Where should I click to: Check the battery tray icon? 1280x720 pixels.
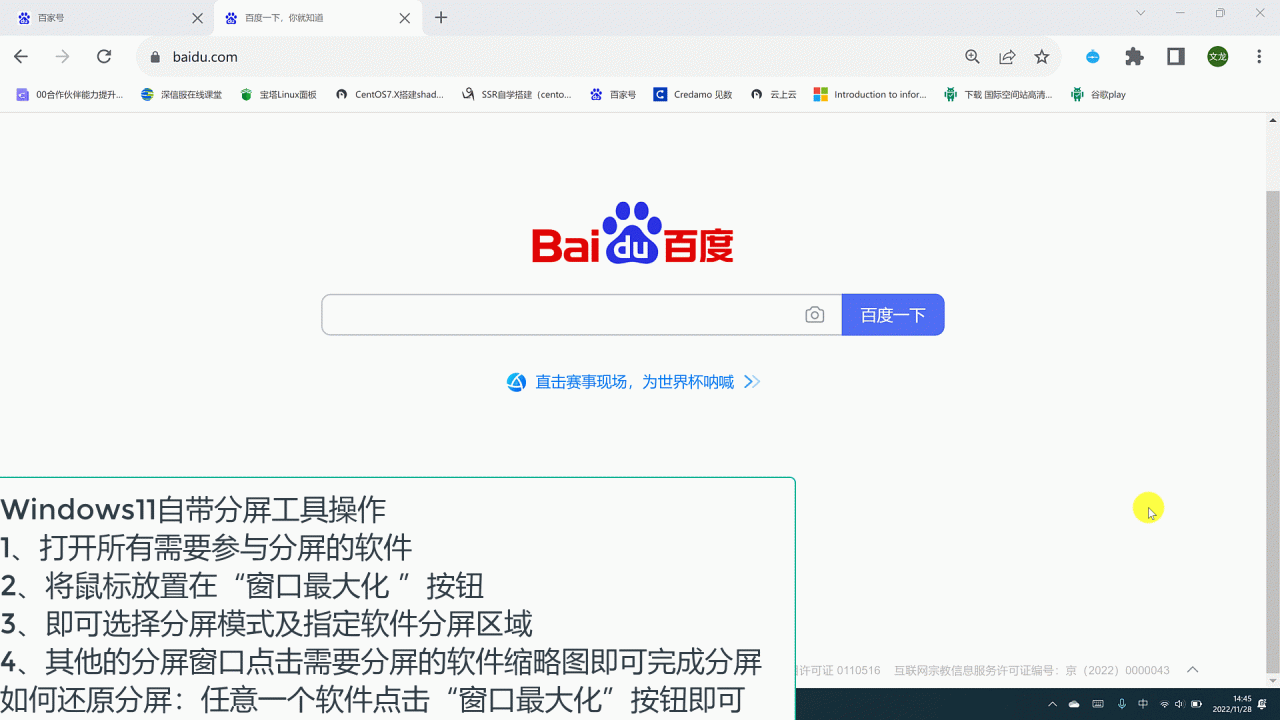tap(1197, 704)
